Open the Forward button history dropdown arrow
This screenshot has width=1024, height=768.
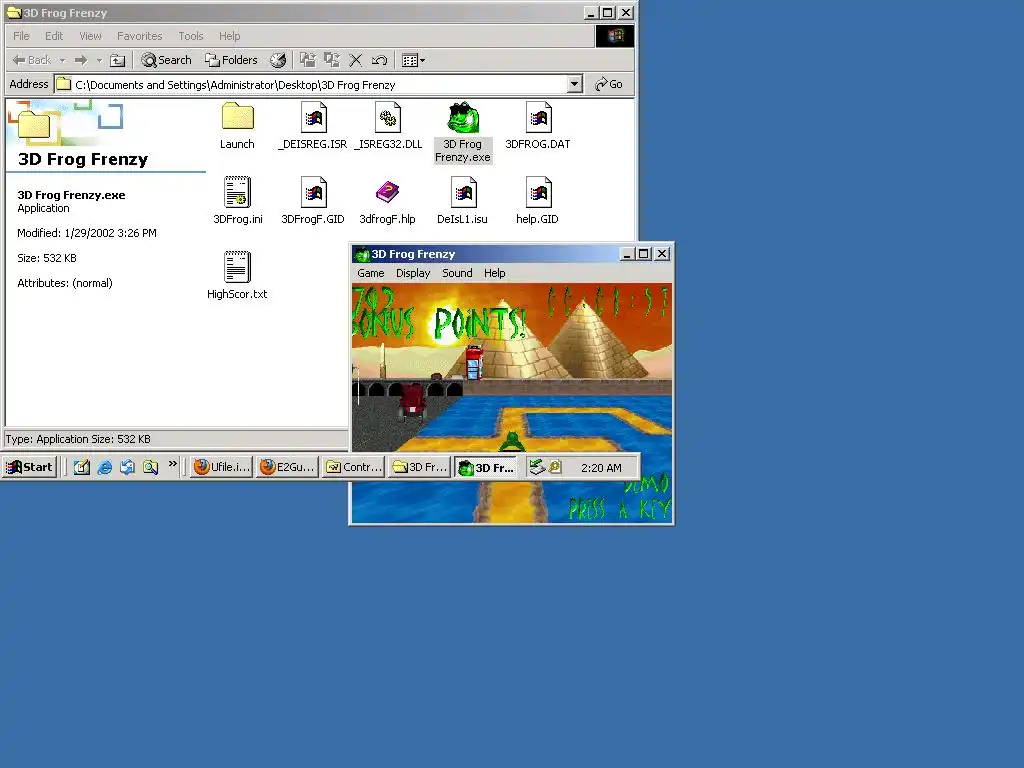99,60
